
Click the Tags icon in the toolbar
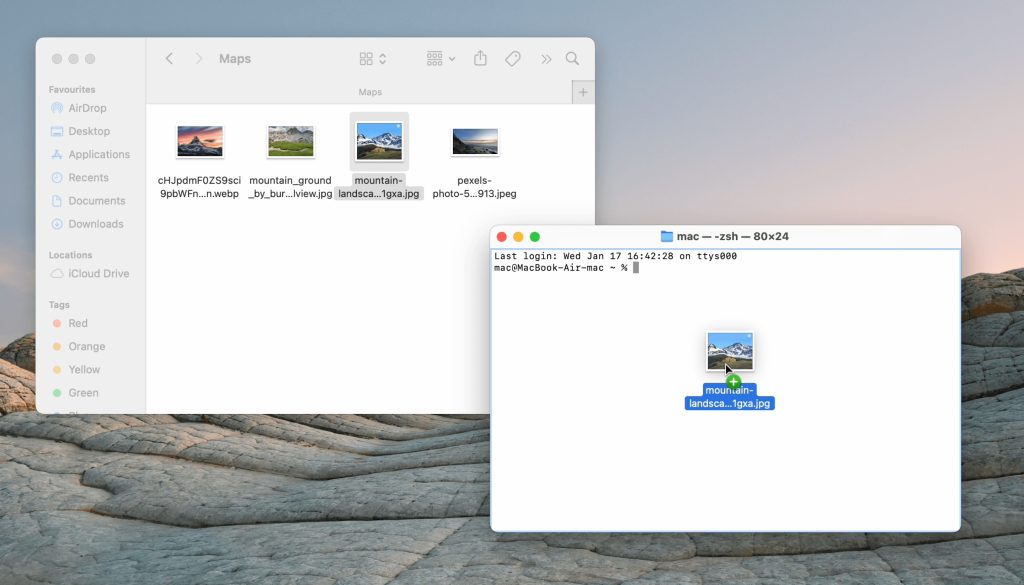point(513,58)
